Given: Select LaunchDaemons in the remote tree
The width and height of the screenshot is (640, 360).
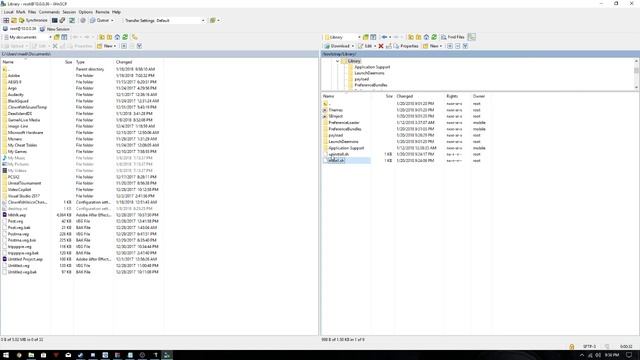Looking at the screenshot, I should click(369, 73).
